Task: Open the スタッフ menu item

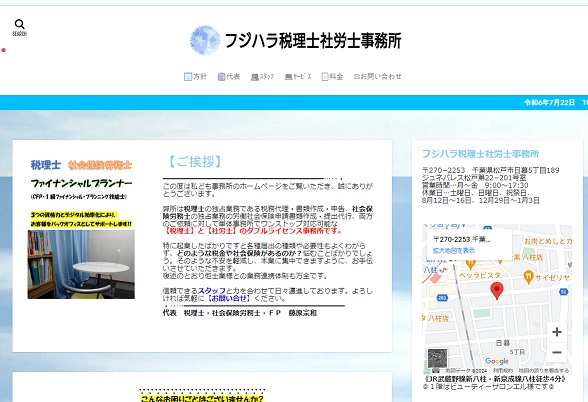Action: point(262,76)
